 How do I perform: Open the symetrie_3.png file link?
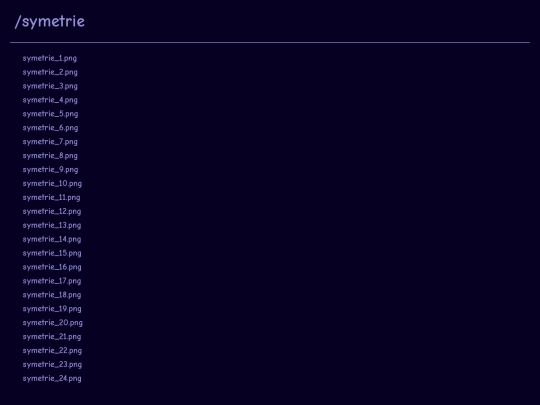[50, 86]
